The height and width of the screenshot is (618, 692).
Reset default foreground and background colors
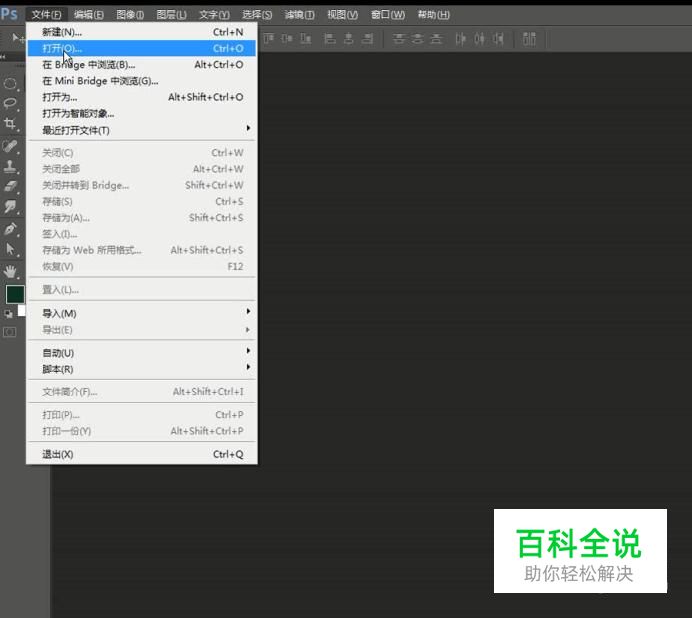8,314
